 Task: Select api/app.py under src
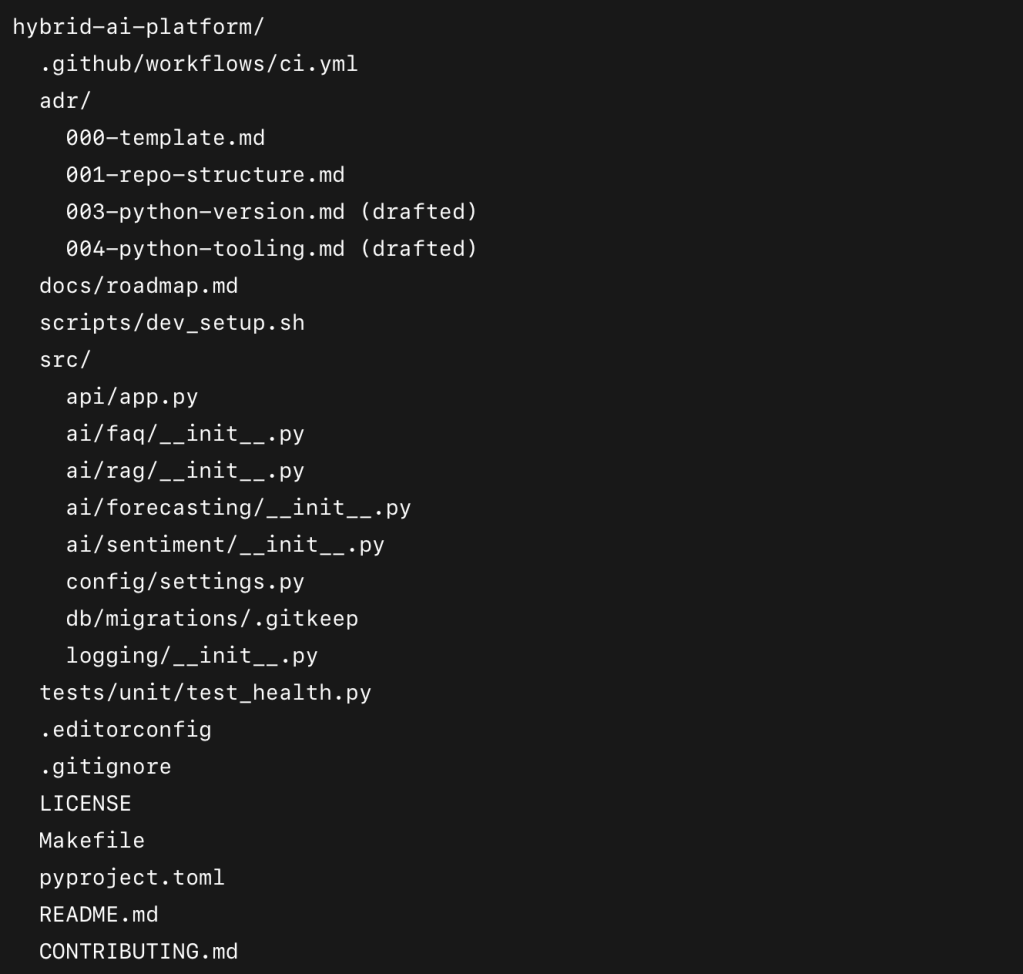132,397
